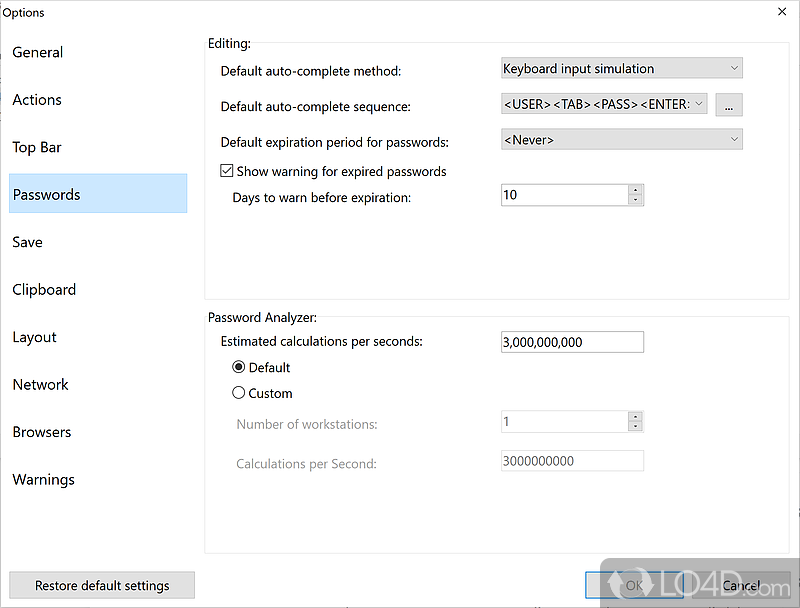Uncheck Show warning for expired passwords
Viewport: 800px width, 608px height.
coord(227,172)
